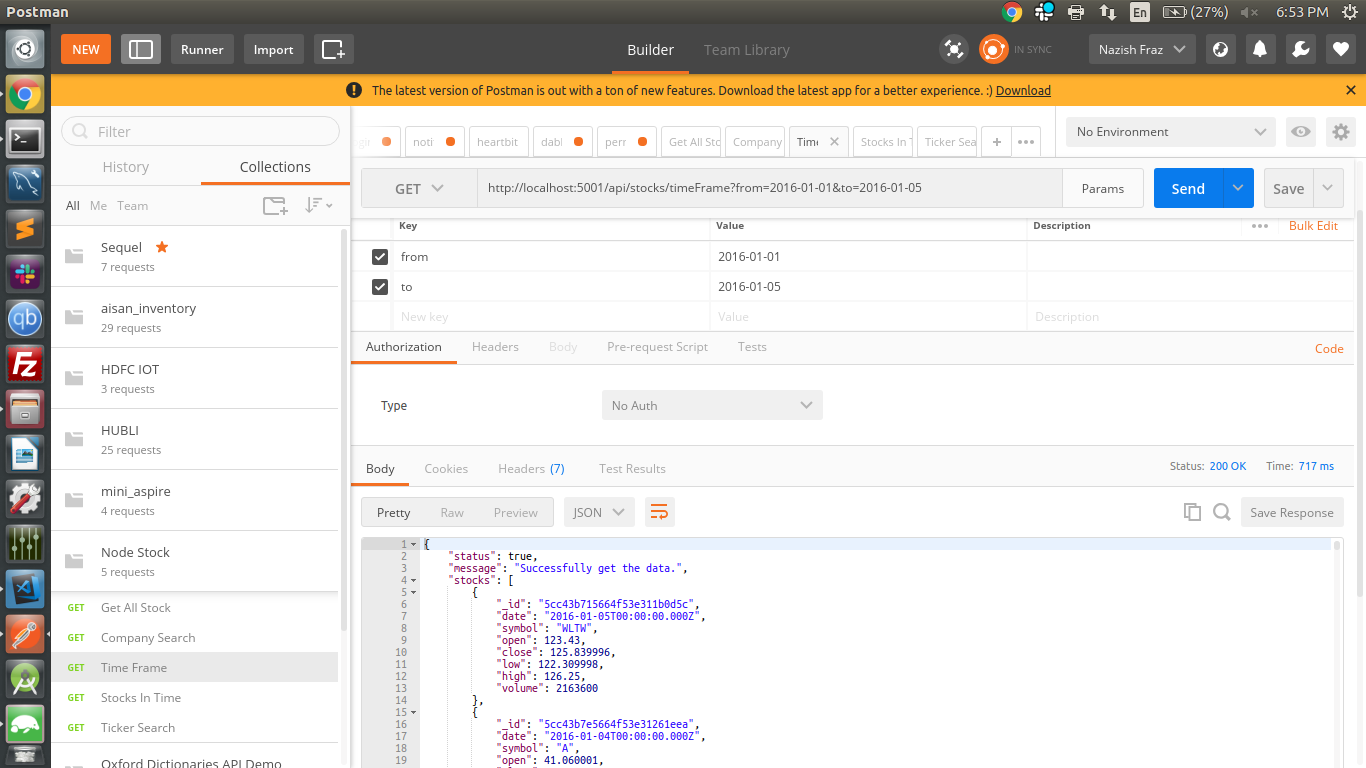1366x768 pixels.
Task: Click the Bulk Edit link
Action: pyautogui.click(x=1313, y=226)
